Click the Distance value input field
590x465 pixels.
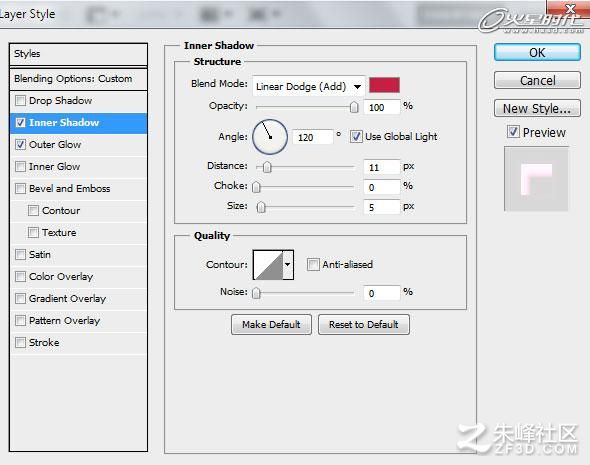tap(381, 167)
